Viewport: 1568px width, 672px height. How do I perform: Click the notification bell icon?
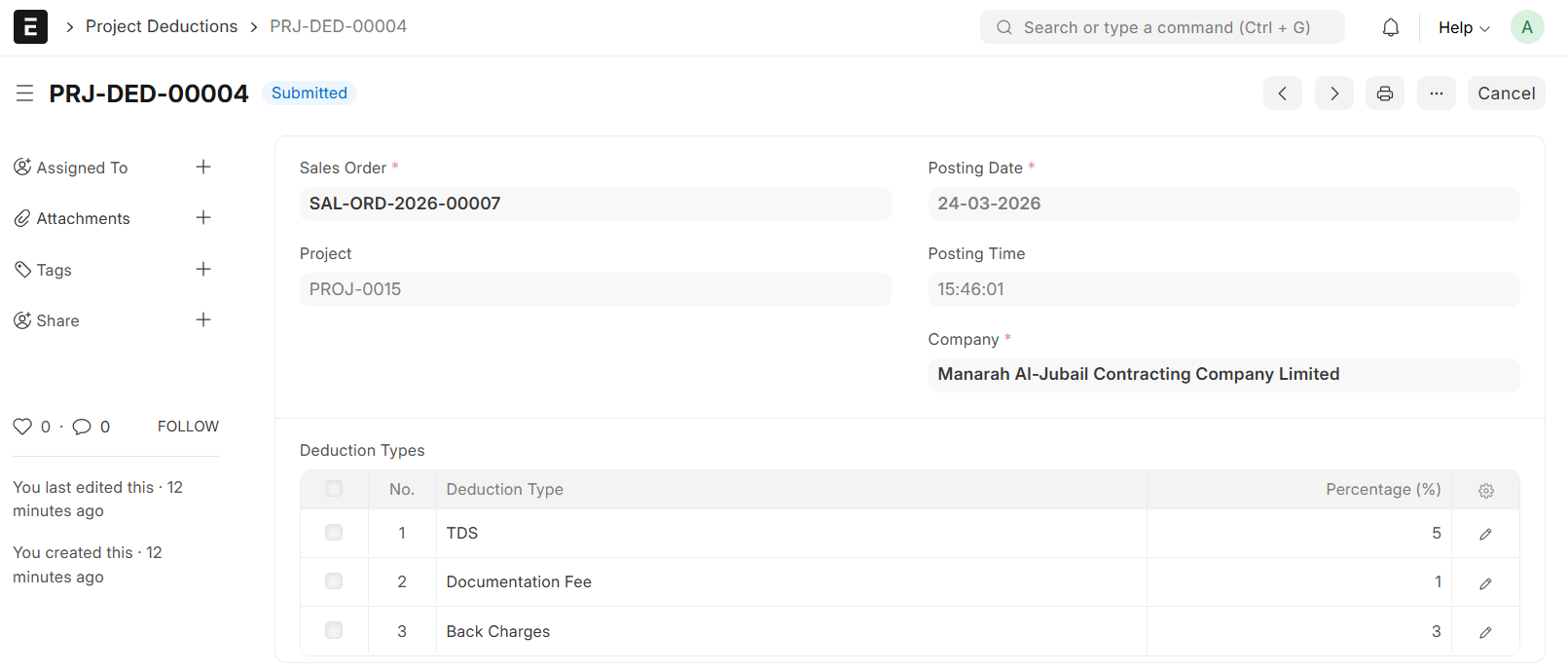pos(1391,27)
